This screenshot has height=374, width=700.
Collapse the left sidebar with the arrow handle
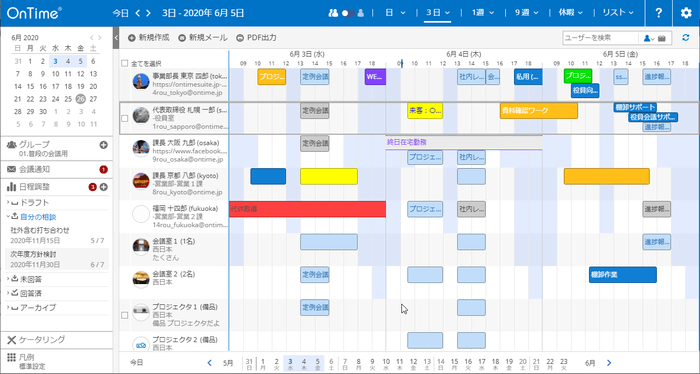[116, 37]
